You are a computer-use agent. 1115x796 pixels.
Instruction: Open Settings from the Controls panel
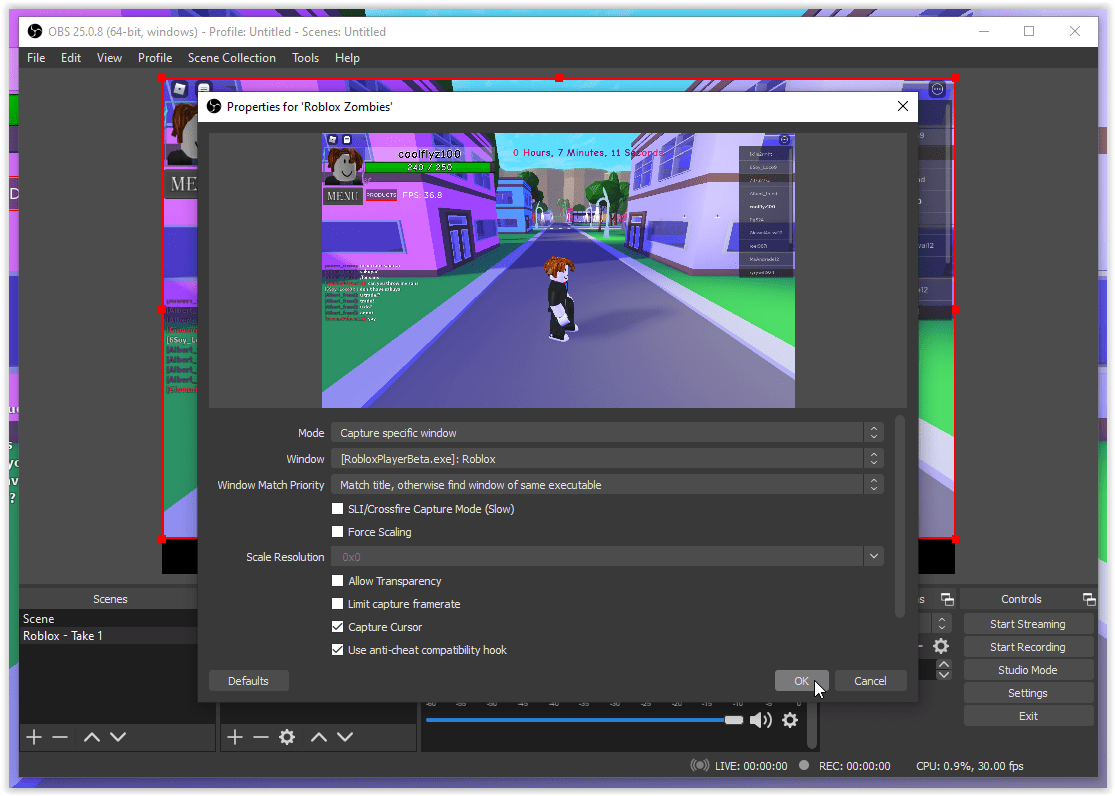(x=1028, y=693)
